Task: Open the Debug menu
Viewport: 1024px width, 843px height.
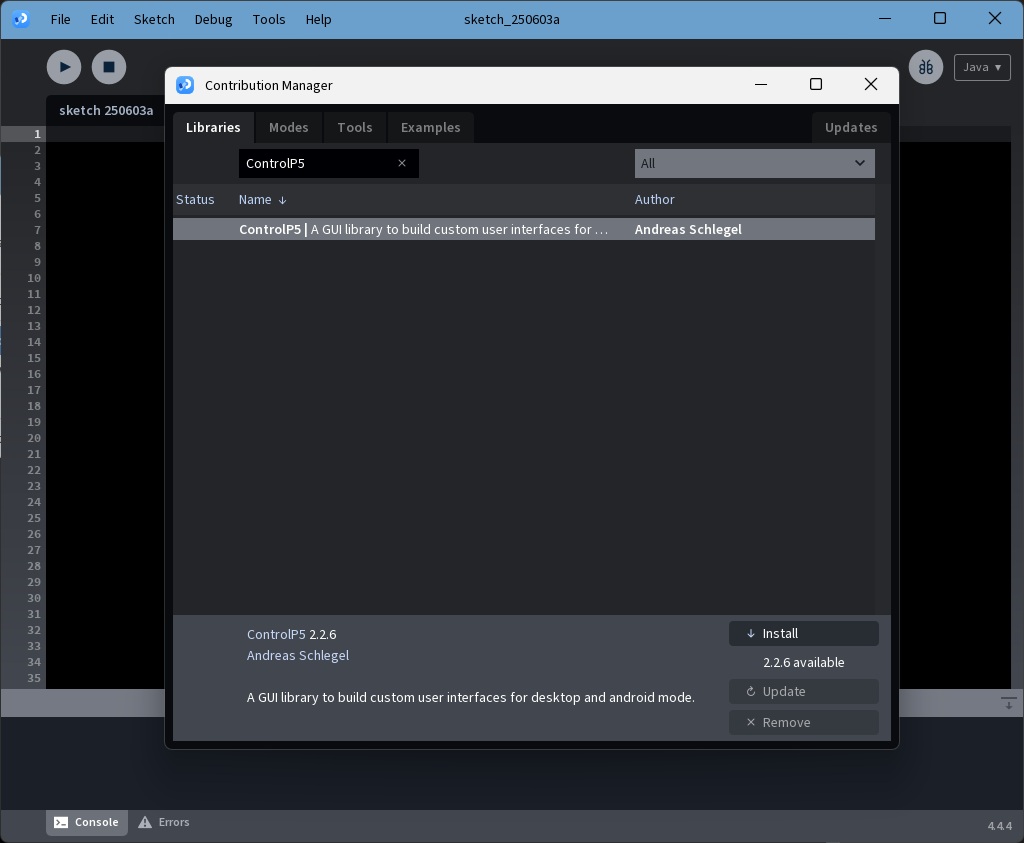Action: coord(213,20)
